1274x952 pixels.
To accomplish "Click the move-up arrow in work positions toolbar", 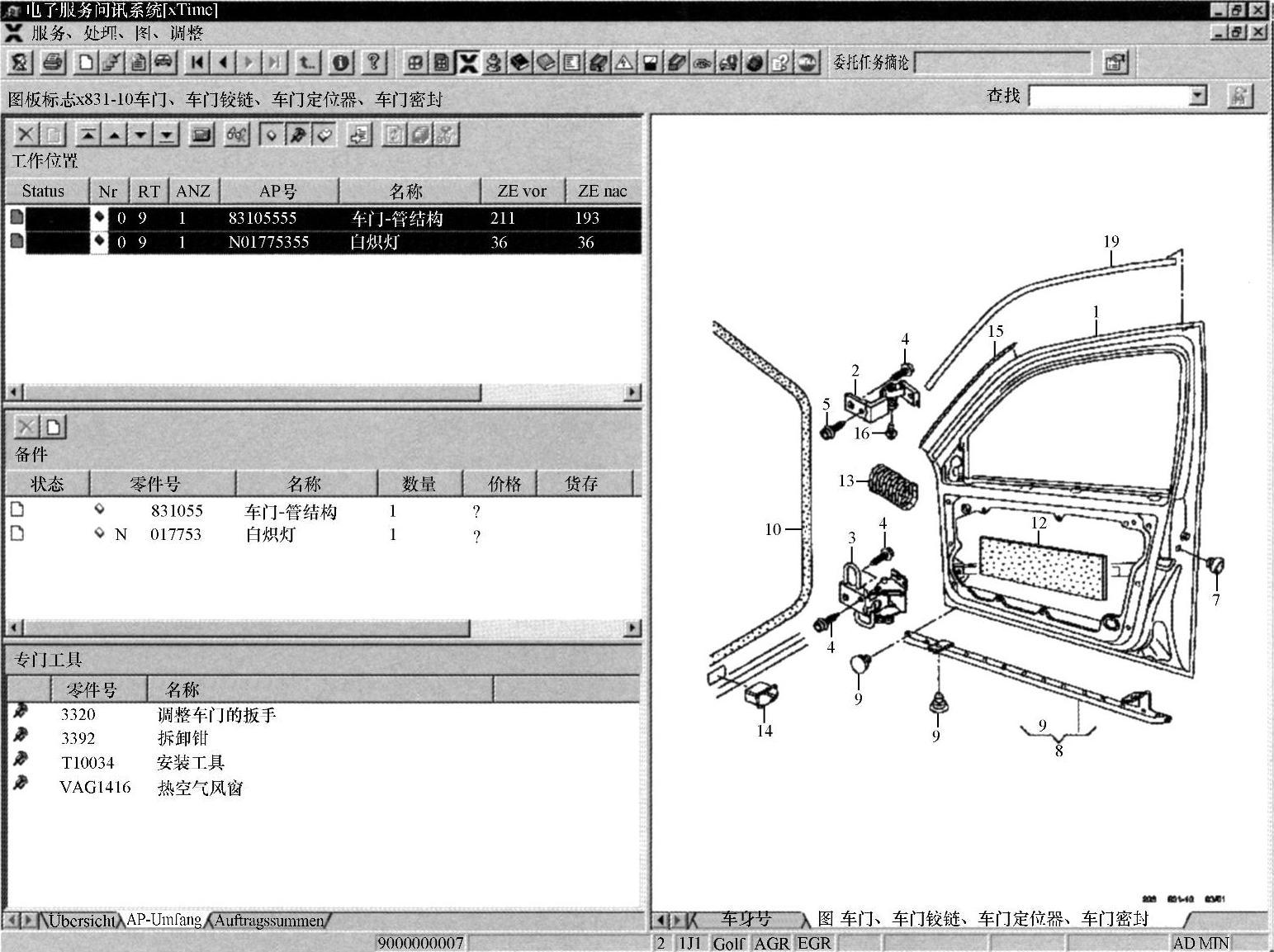I will (115, 135).
